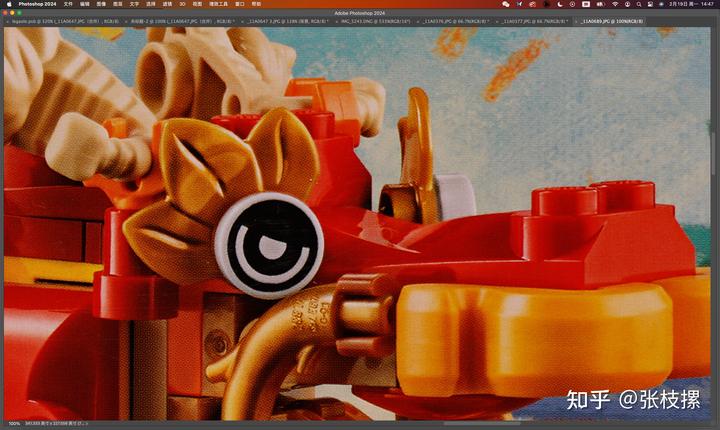
Task: Open the 增效工具 (Plugins) menu
Action: pos(218,4)
